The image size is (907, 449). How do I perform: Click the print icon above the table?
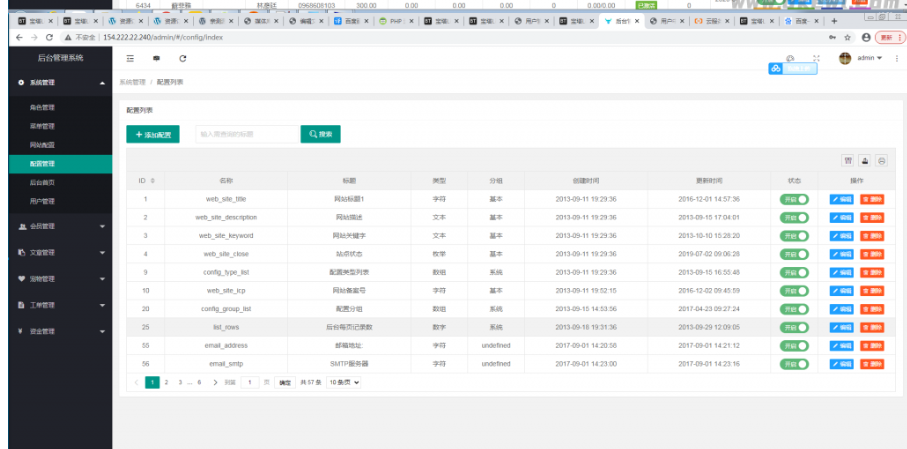[x=882, y=160]
